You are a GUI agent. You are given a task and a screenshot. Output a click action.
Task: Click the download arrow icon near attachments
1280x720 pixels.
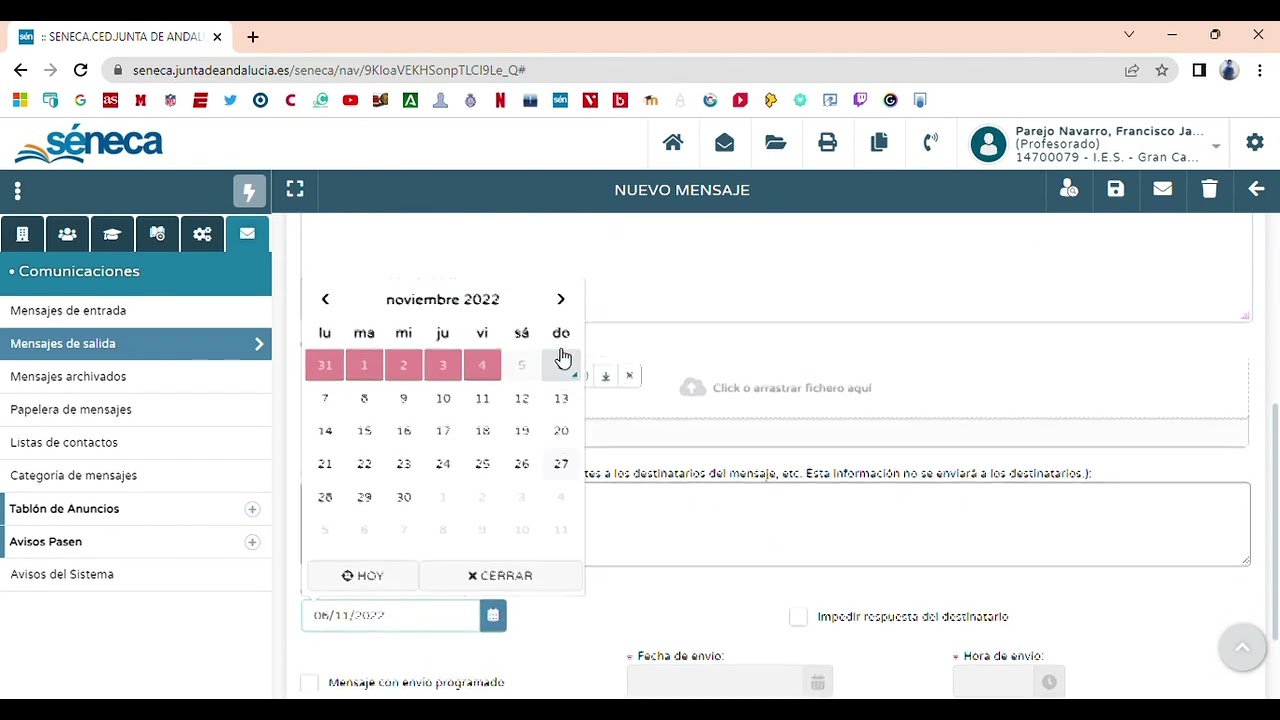pos(605,376)
